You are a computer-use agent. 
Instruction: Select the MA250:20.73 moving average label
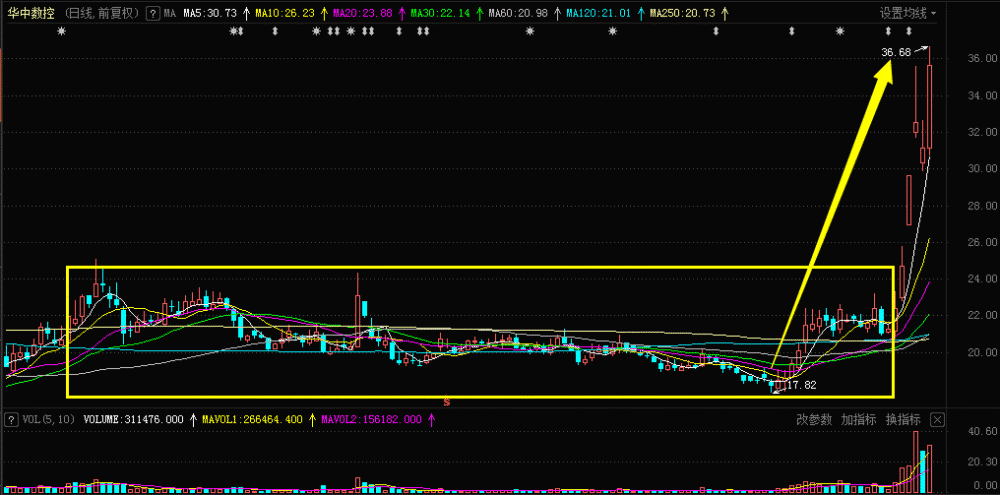pos(680,13)
